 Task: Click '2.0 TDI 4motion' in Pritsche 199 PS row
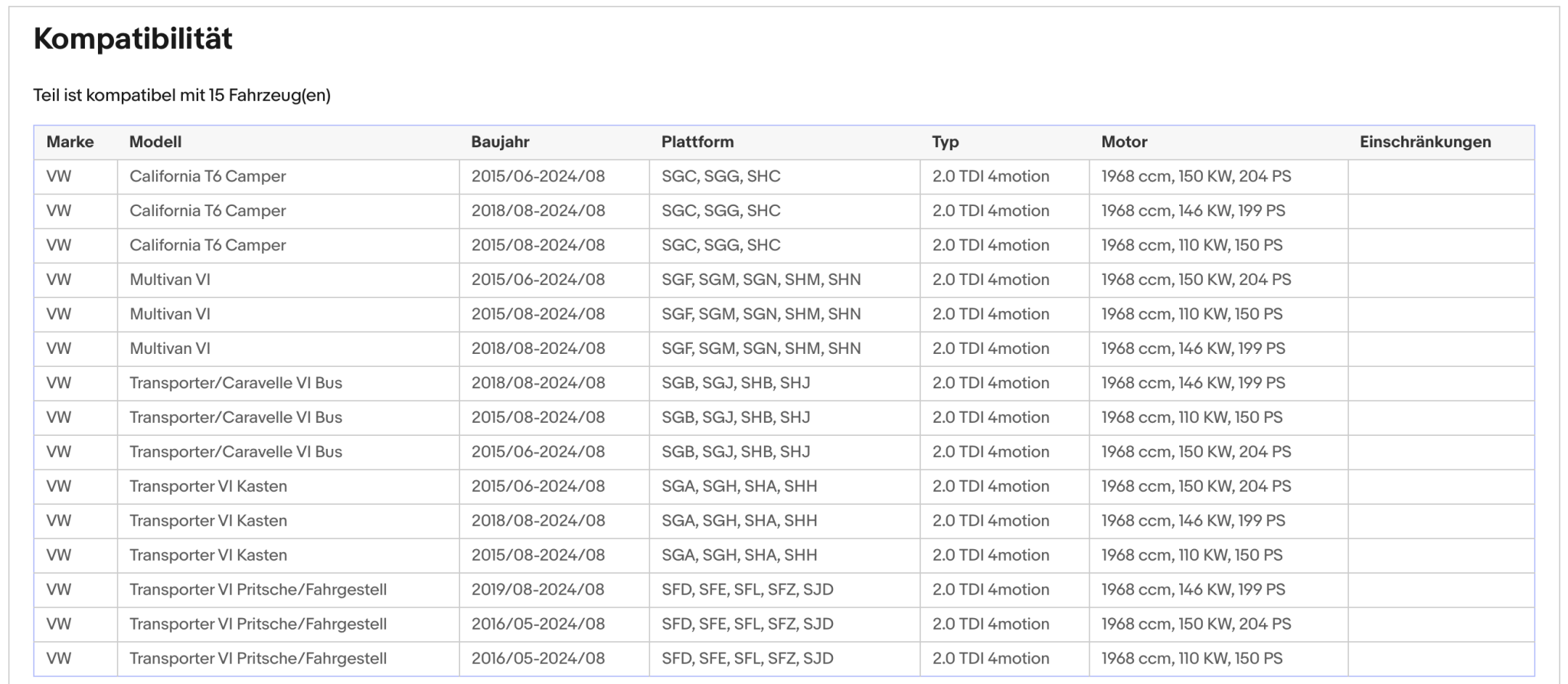point(991,590)
